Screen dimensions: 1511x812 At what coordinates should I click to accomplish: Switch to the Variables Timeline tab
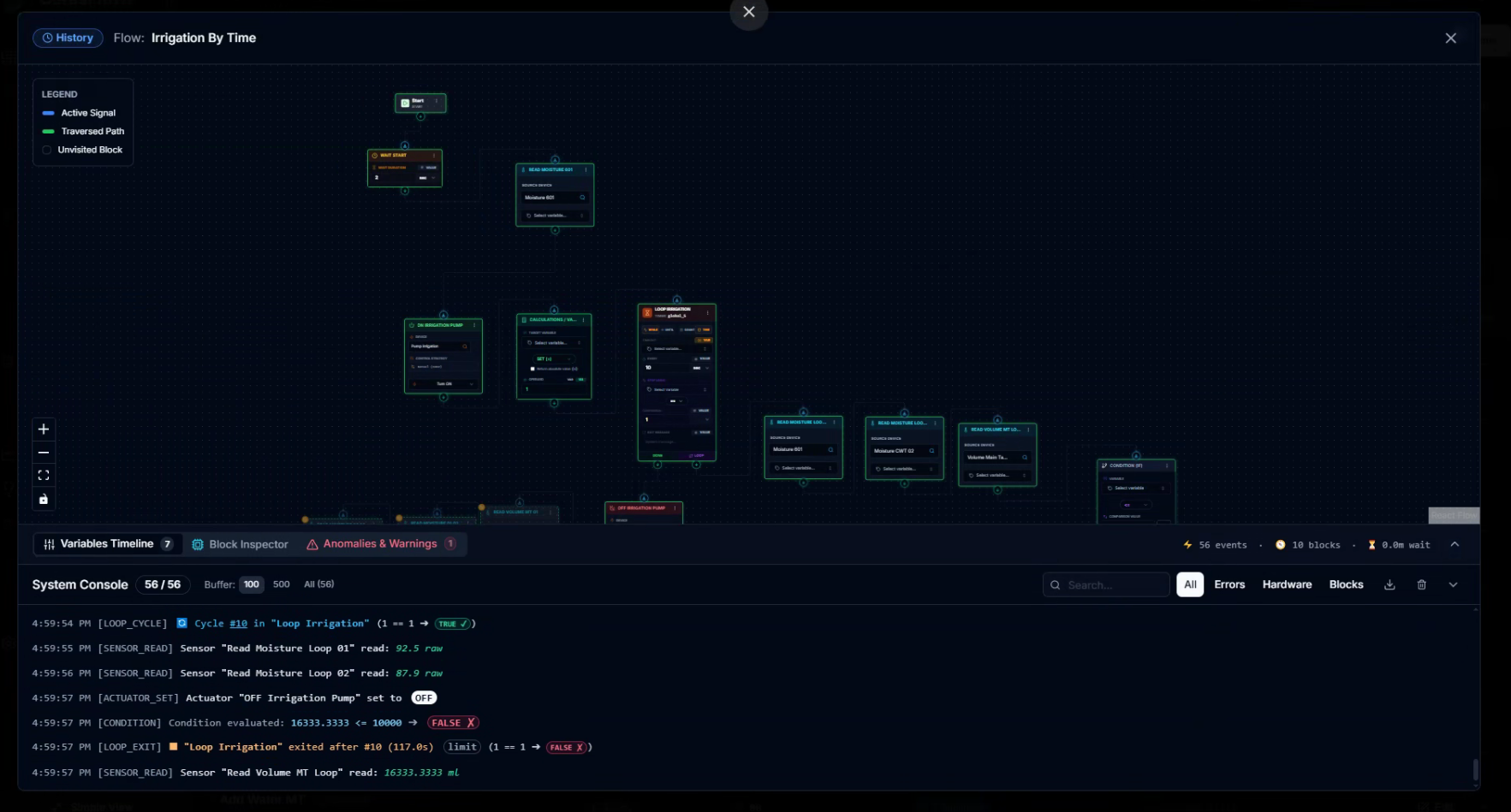[108, 544]
